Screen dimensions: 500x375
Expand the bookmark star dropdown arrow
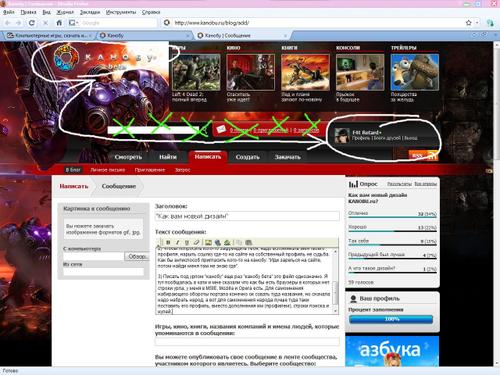click(x=477, y=23)
